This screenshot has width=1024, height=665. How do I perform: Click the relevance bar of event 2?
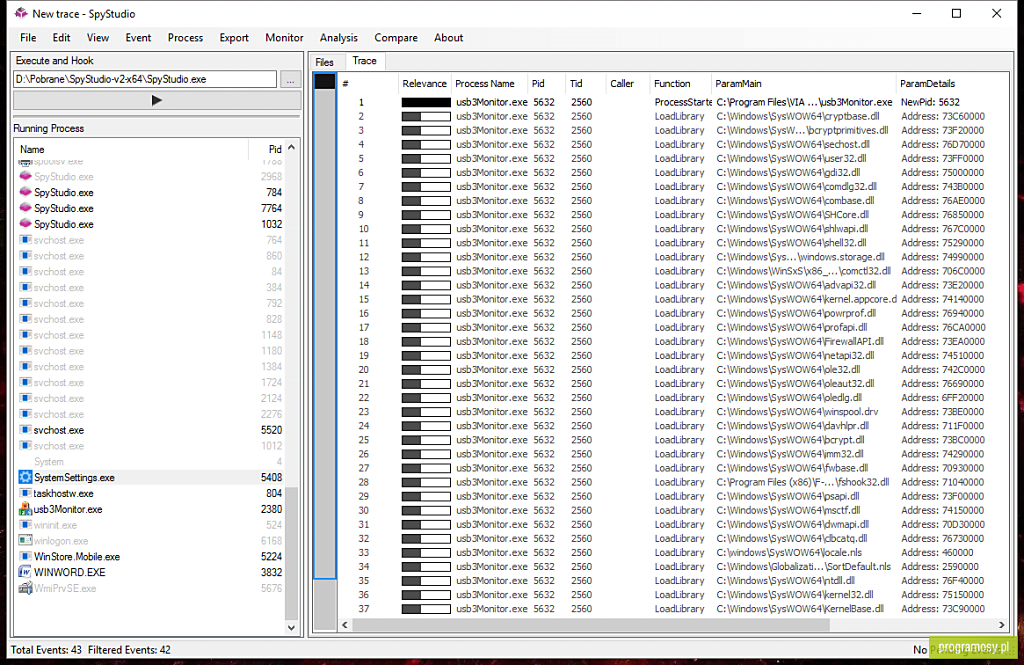[426, 116]
